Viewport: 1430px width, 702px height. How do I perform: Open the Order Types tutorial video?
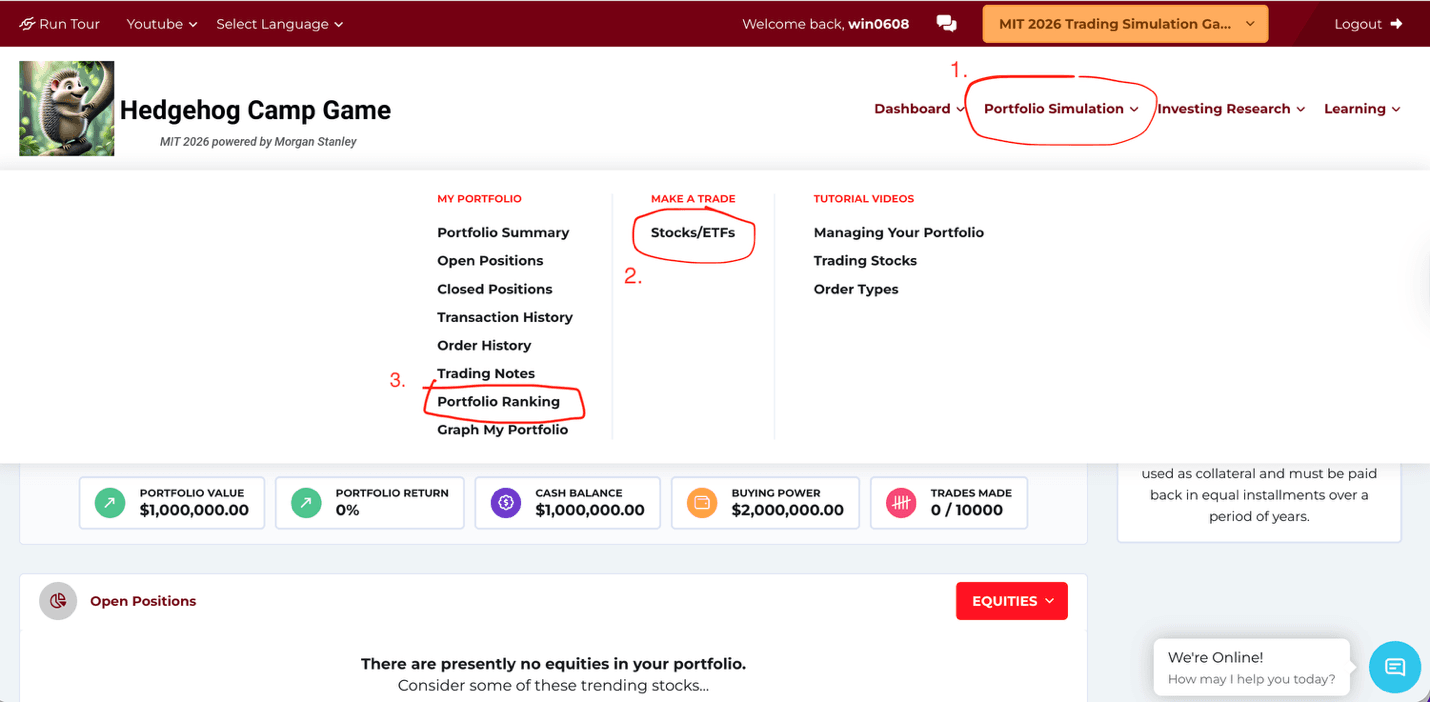[855, 289]
